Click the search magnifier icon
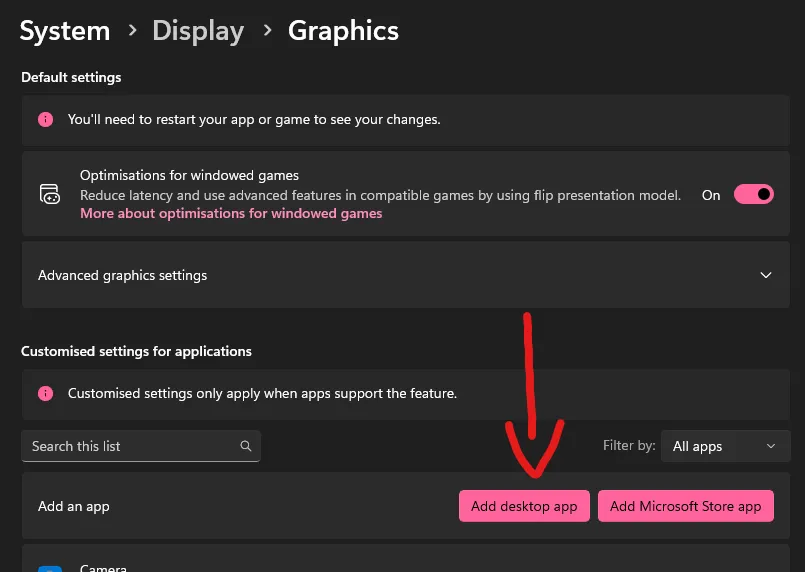This screenshot has width=805, height=572. [246, 446]
